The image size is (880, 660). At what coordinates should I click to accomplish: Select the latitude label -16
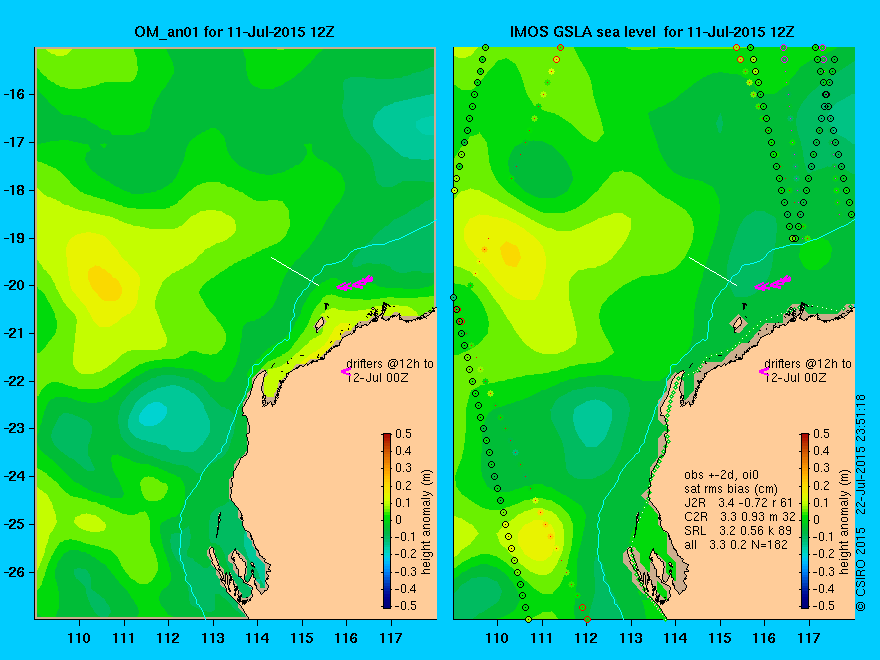pyautogui.click(x=13, y=94)
